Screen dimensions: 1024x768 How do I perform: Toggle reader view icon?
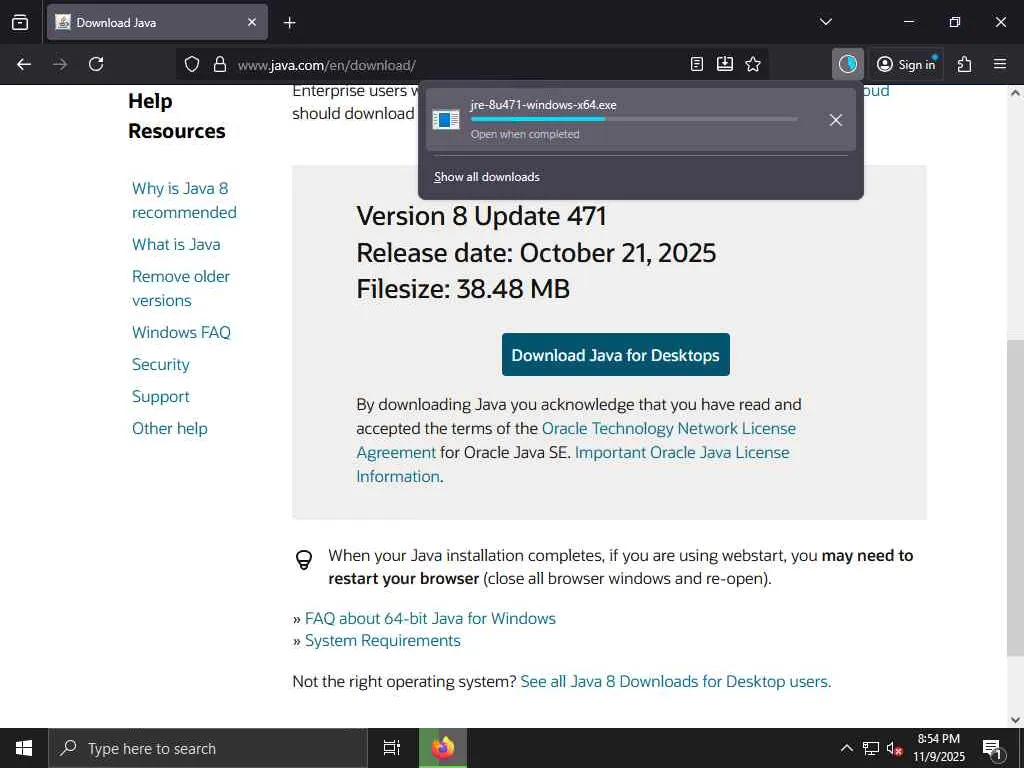[x=697, y=64]
